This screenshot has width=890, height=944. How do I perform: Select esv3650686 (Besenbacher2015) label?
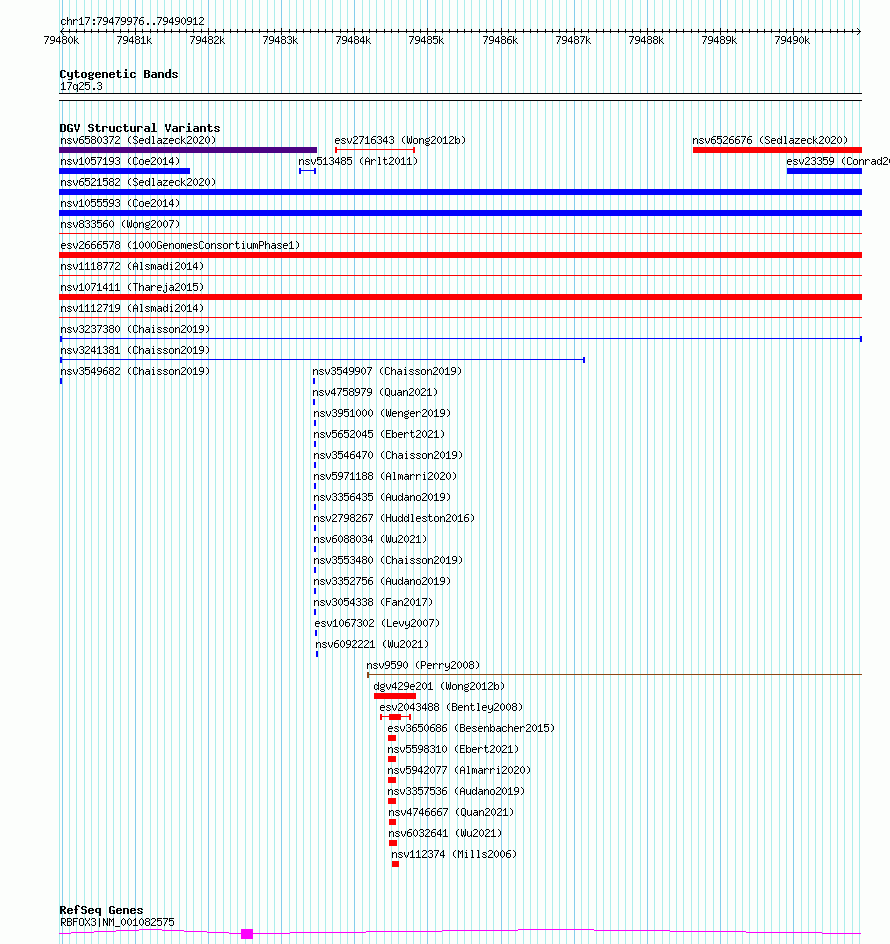471,728
